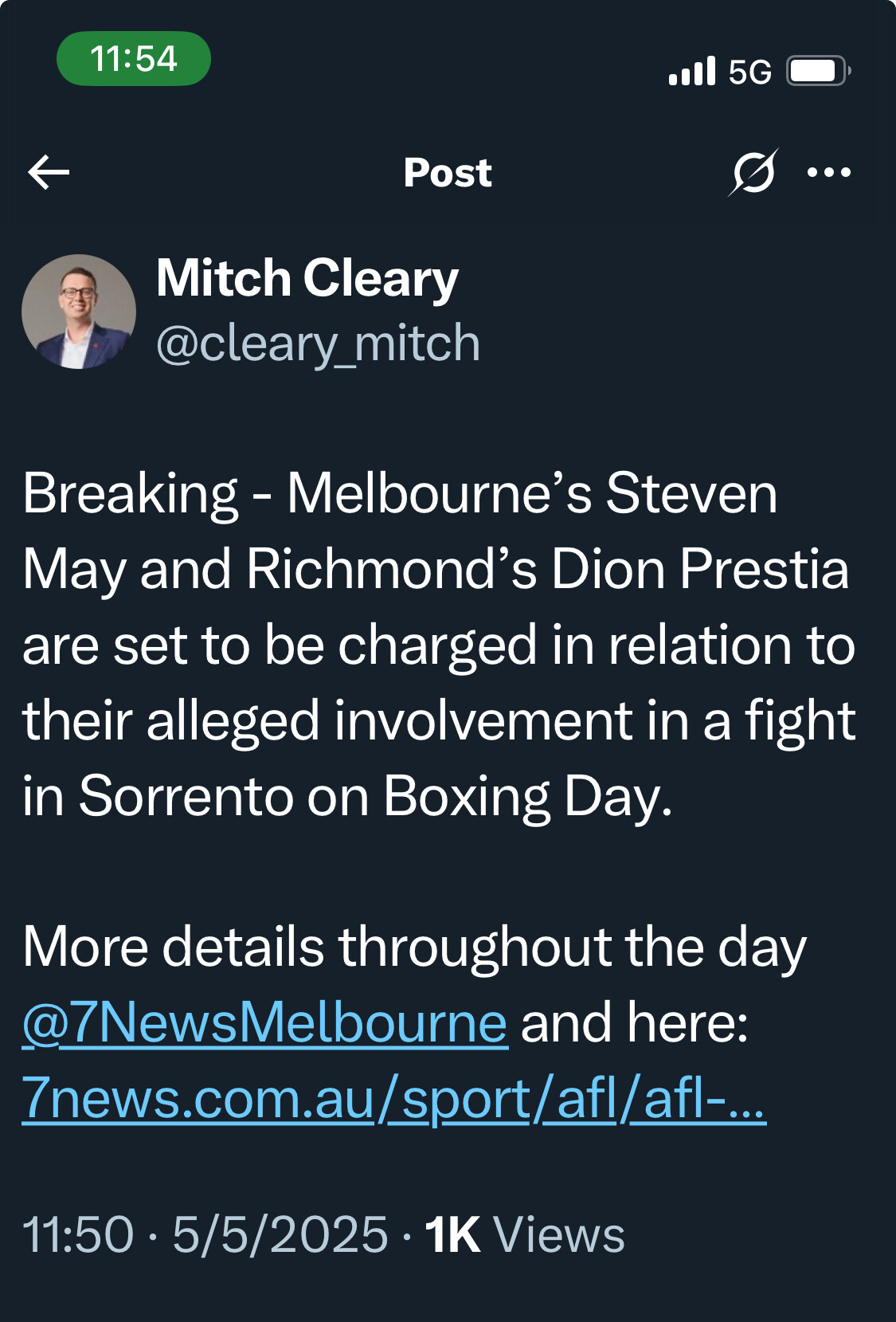Tap the green 11:54 time pill
The height and width of the screenshot is (1322, 896).
click(x=134, y=59)
